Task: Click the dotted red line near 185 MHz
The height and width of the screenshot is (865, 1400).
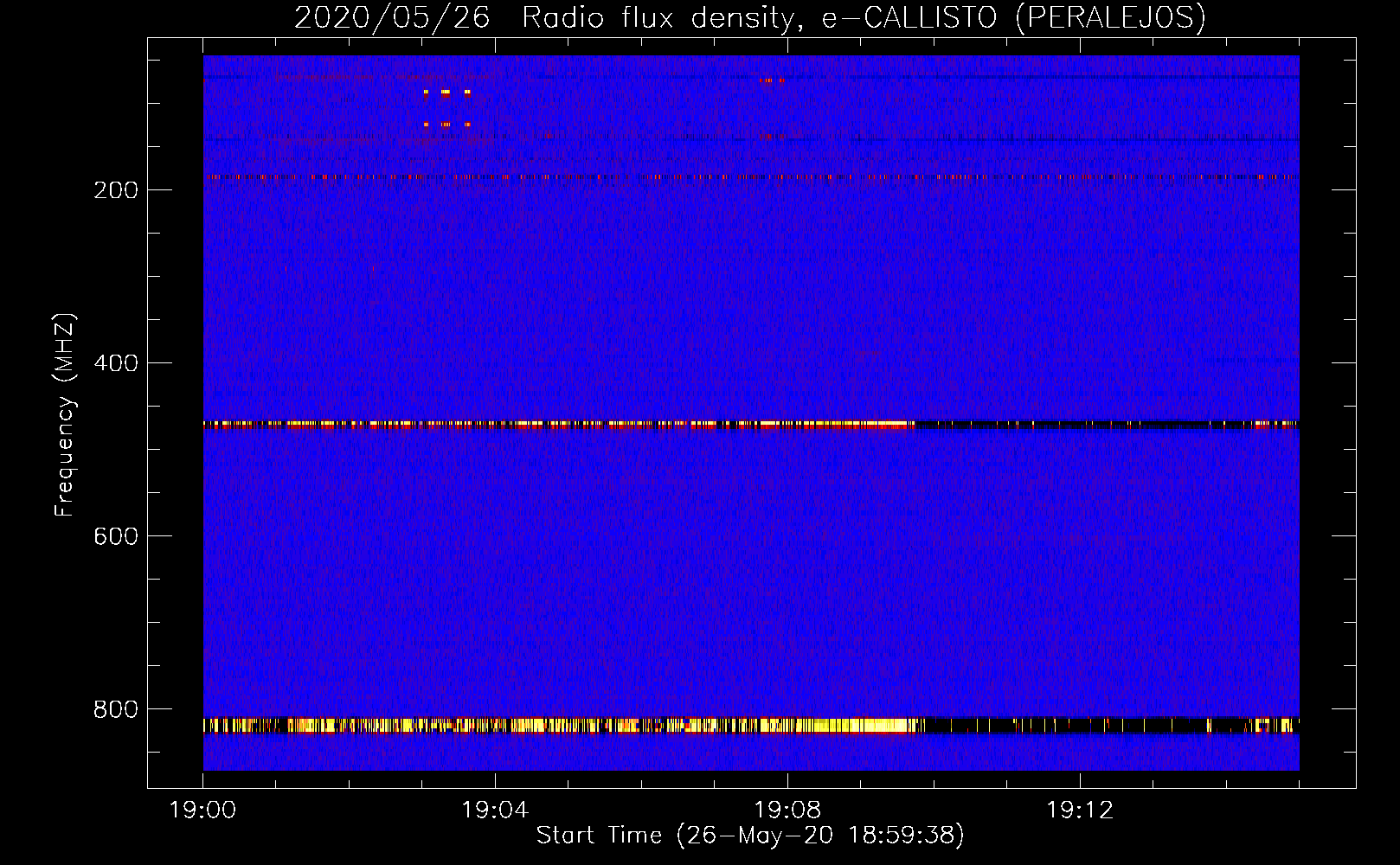Action: click(x=751, y=176)
